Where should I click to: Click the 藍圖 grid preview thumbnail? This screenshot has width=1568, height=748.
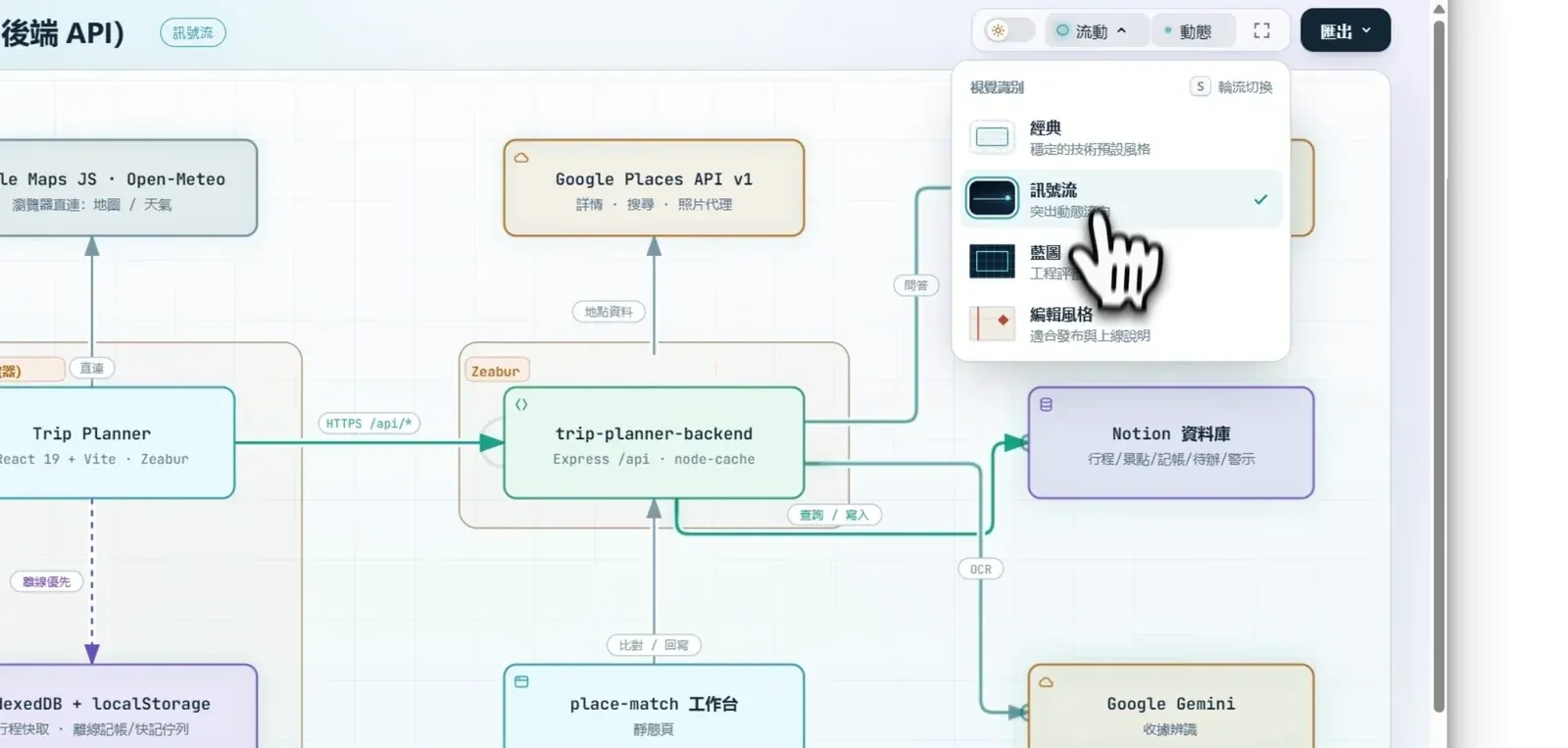(x=992, y=262)
